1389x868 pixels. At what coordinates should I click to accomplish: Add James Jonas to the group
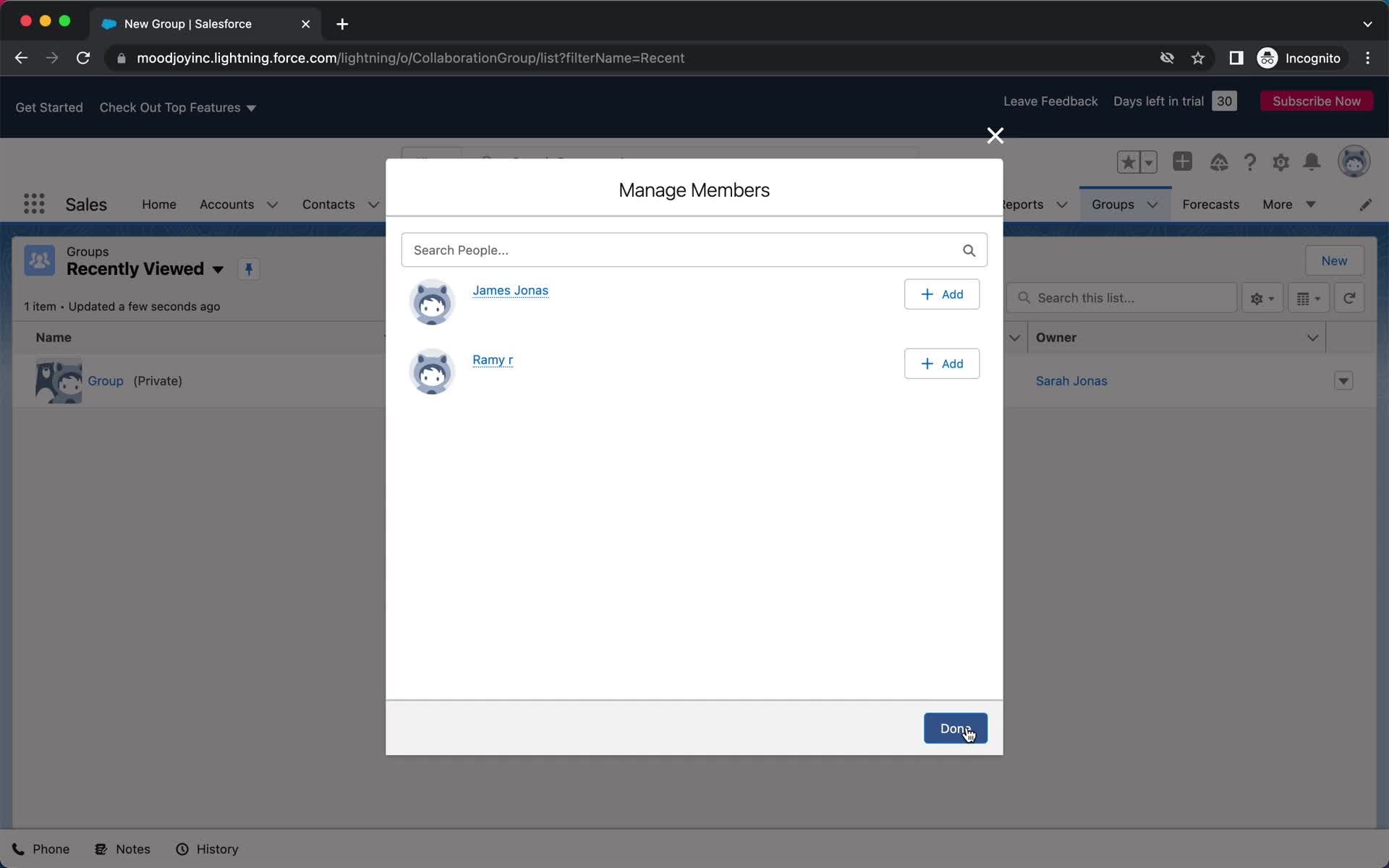941,294
